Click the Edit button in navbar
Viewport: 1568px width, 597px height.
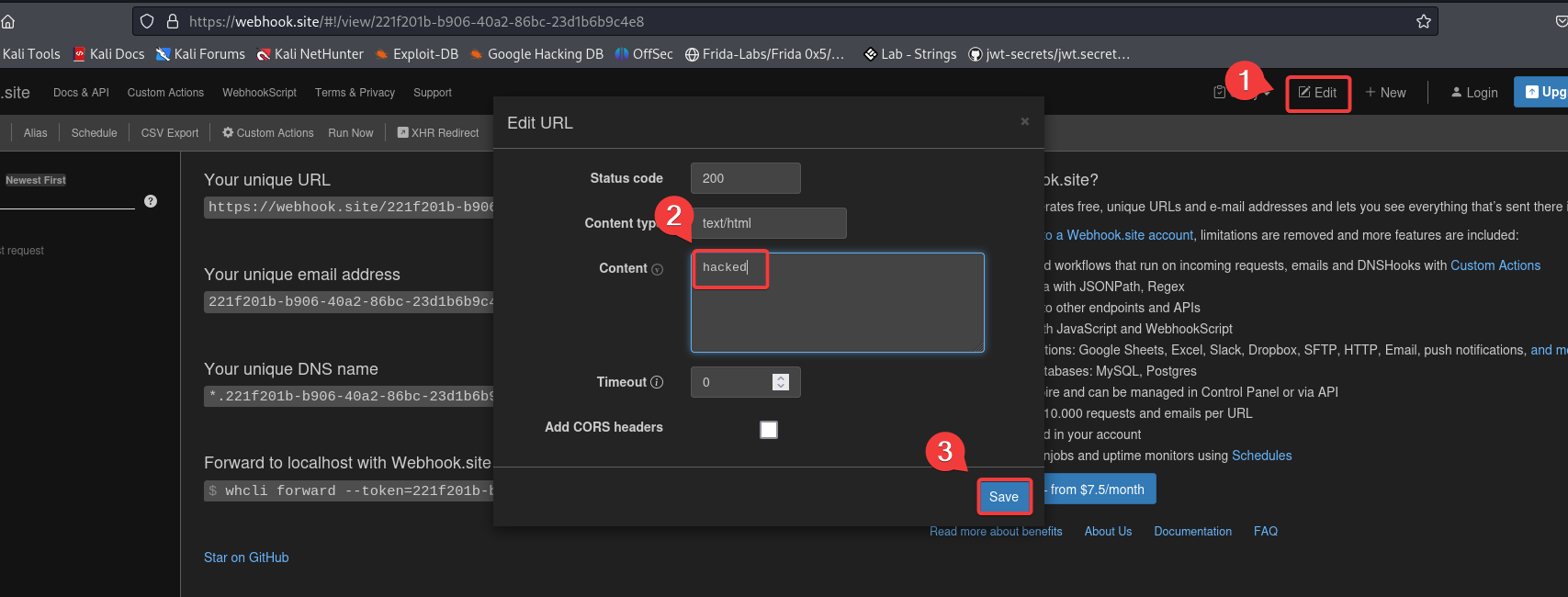click(x=1317, y=93)
